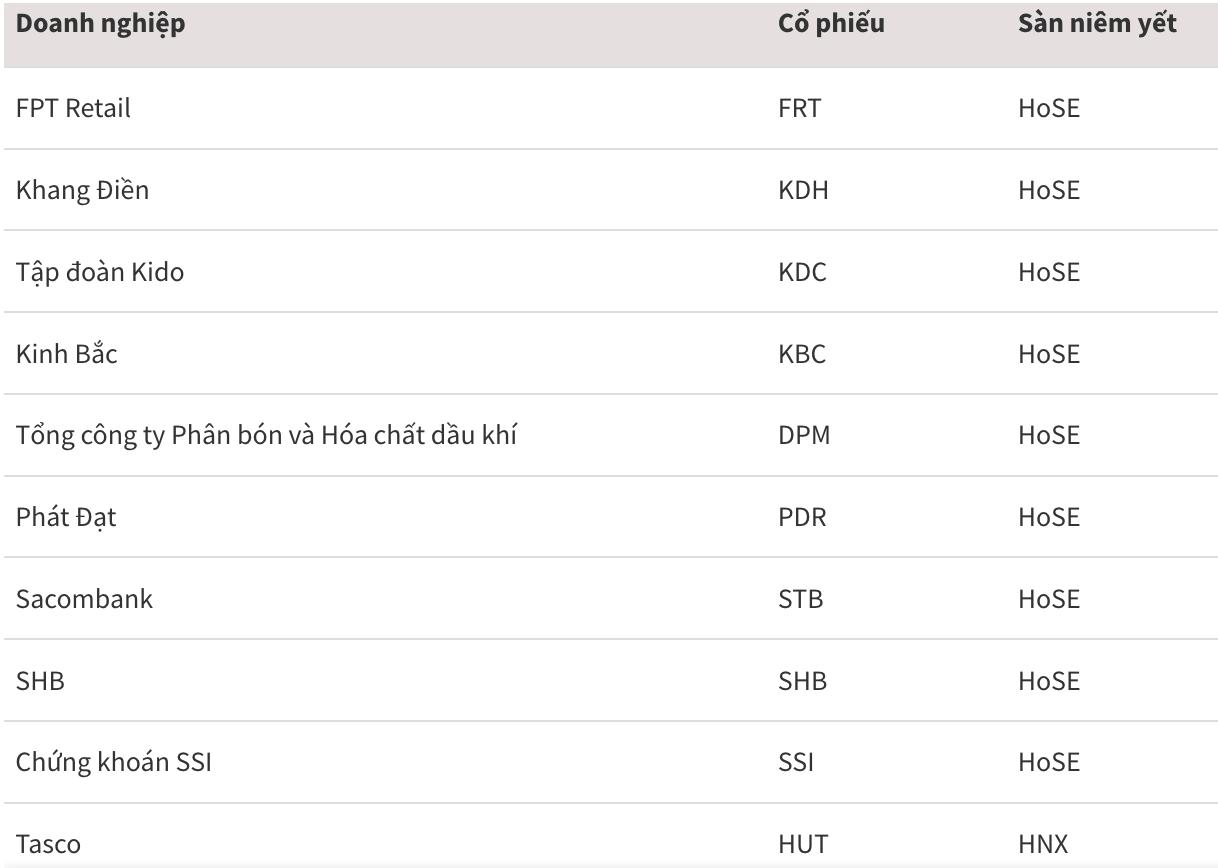Click the KBC stock symbol

(x=802, y=354)
